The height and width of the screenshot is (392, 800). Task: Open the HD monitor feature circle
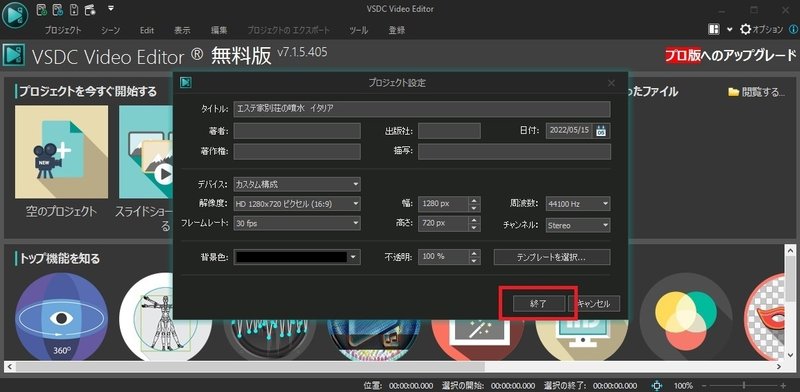[x=582, y=339]
